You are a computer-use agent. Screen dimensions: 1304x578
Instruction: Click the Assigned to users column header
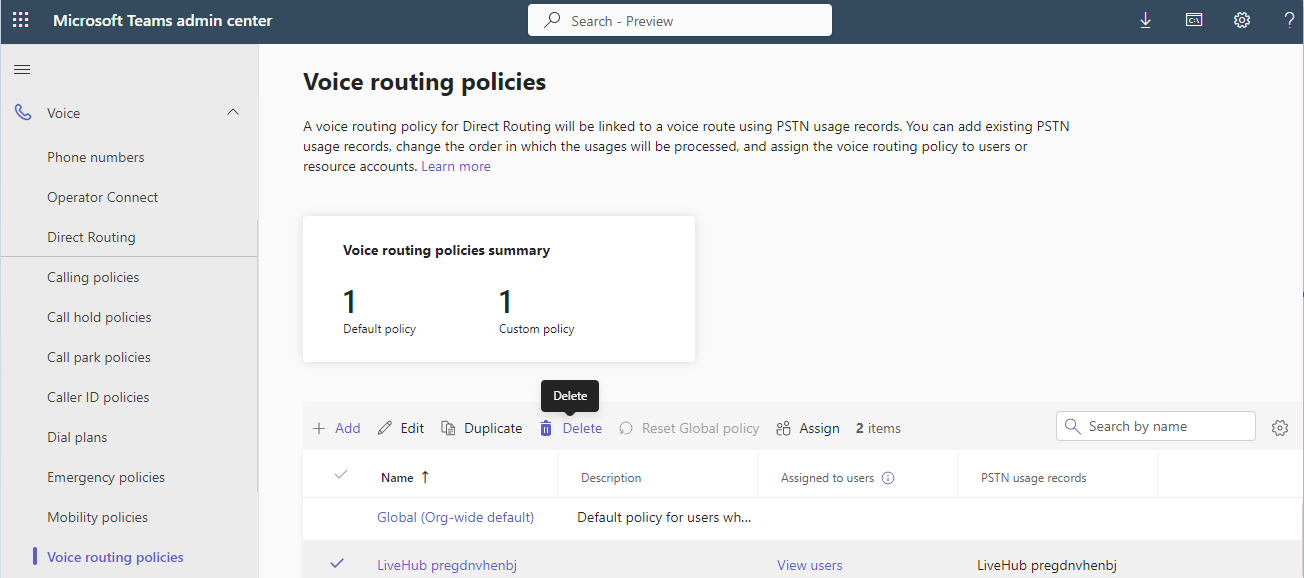coord(827,478)
